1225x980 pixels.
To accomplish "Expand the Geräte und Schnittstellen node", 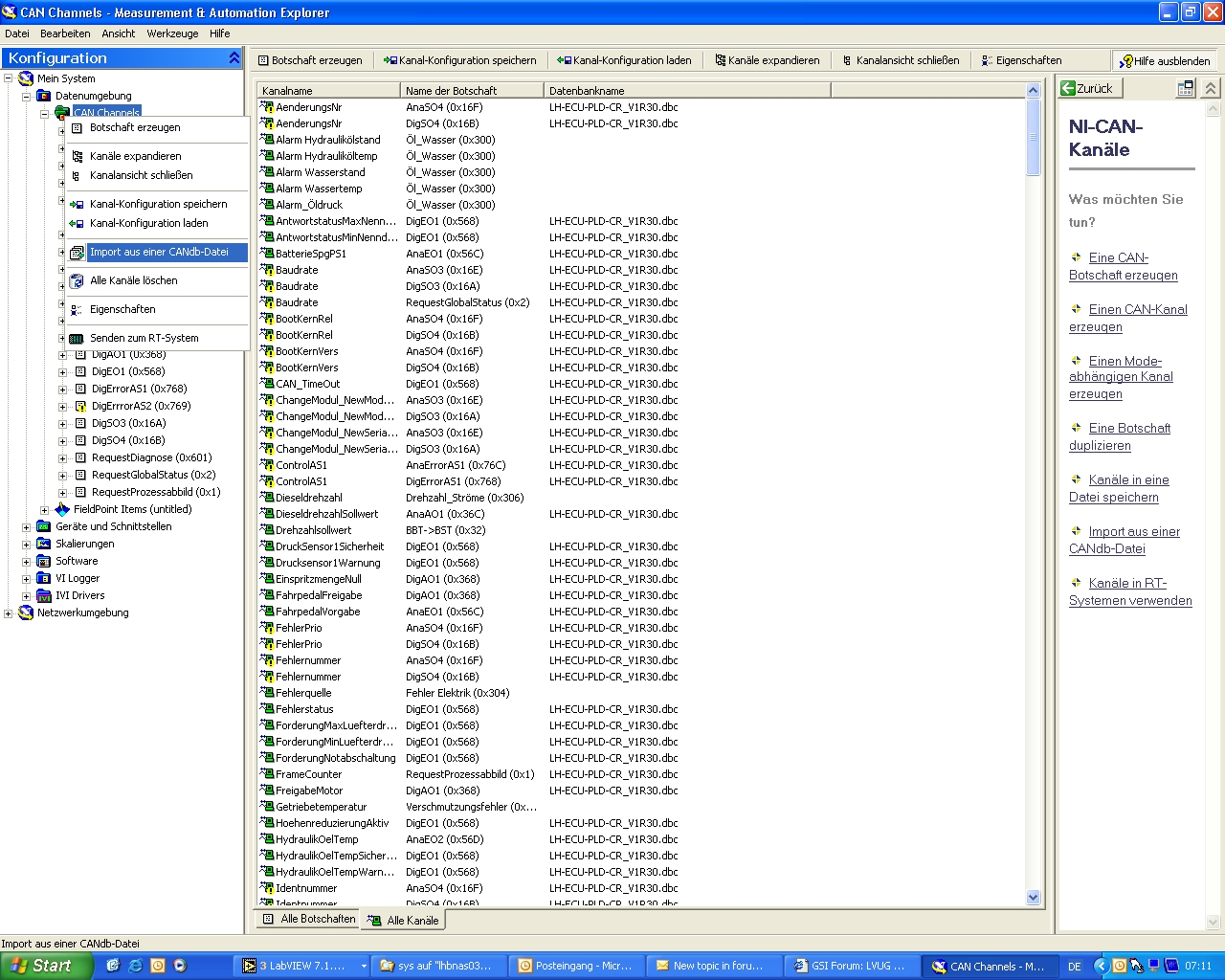I will click(26, 527).
